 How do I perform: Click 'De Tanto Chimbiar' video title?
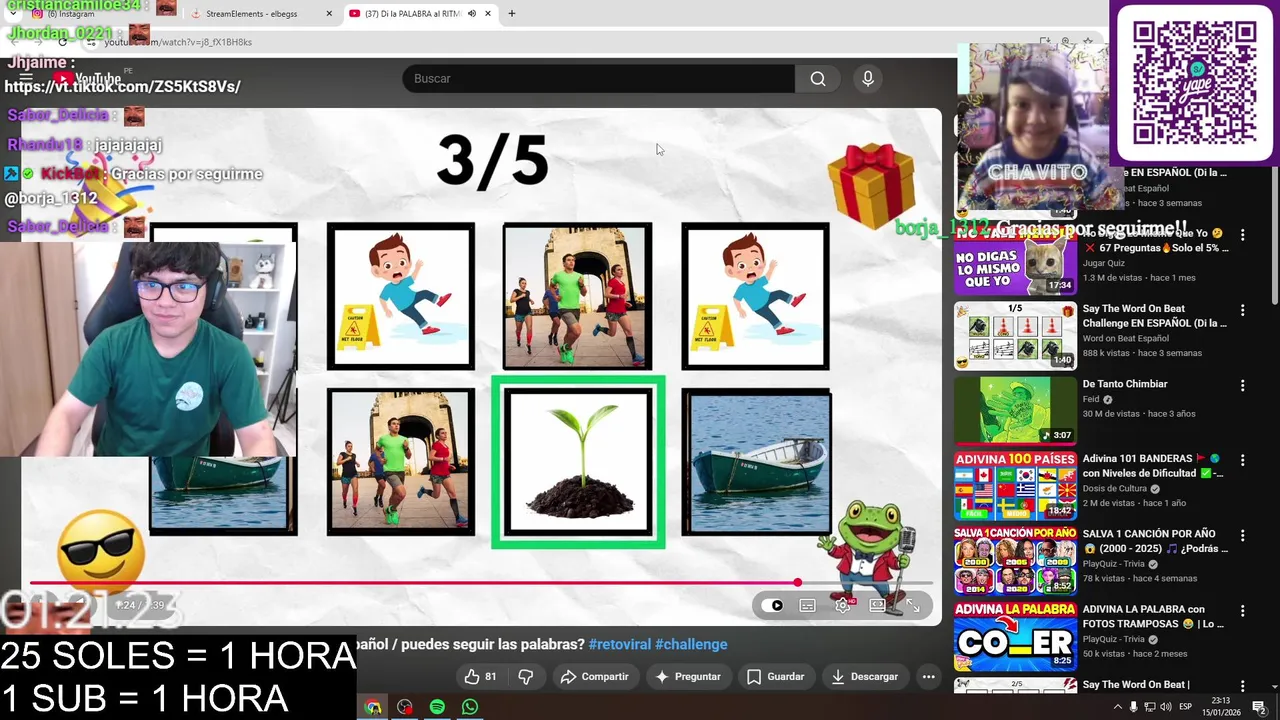(1125, 384)
